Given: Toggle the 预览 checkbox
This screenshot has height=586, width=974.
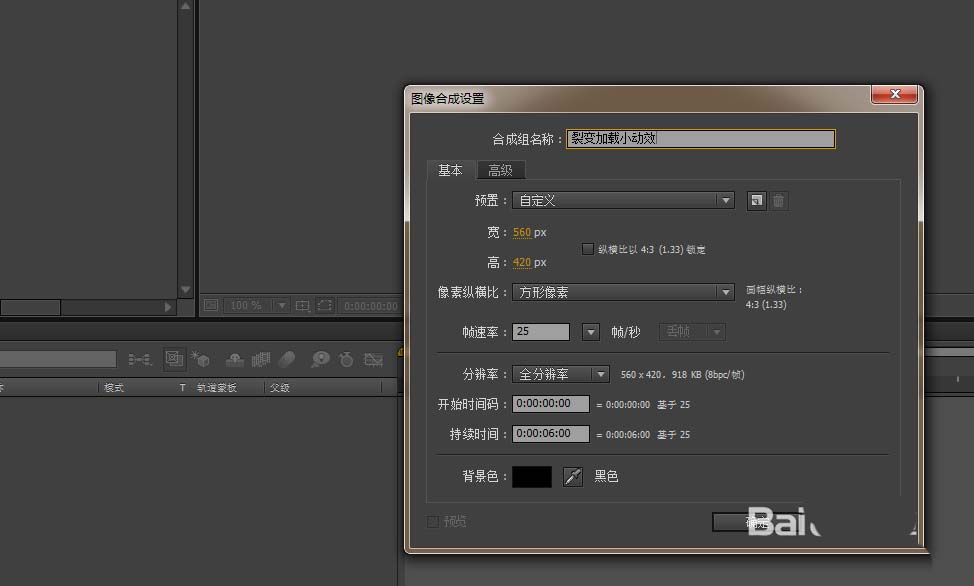Looking at the screenshot, I should tap(432, 521).
